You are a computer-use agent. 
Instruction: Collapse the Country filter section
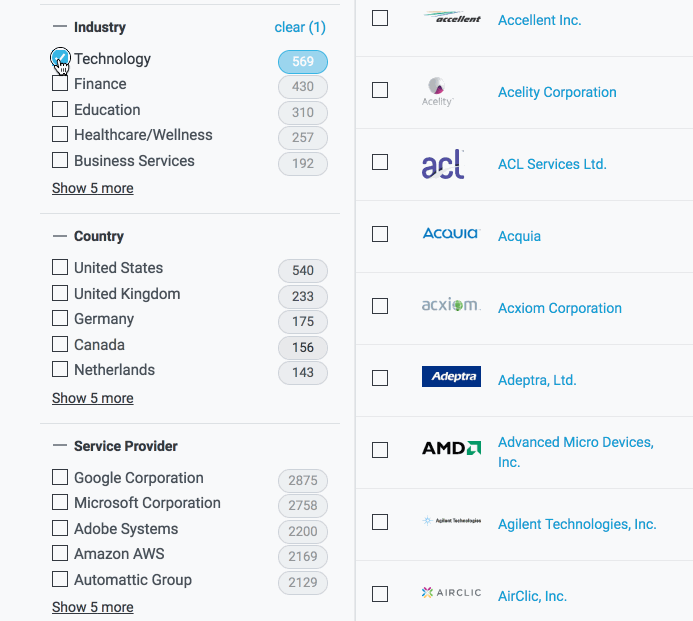(60, 237)
